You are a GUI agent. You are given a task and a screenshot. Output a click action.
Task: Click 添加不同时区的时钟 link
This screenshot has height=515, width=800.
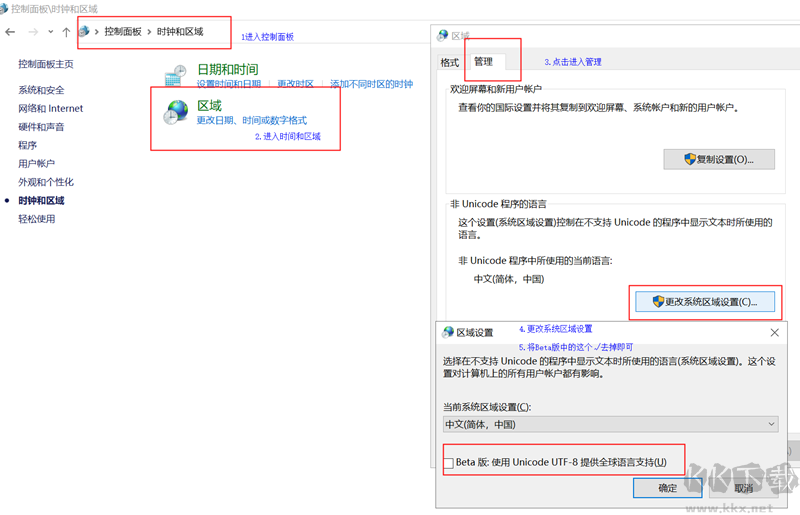point(371,84)
